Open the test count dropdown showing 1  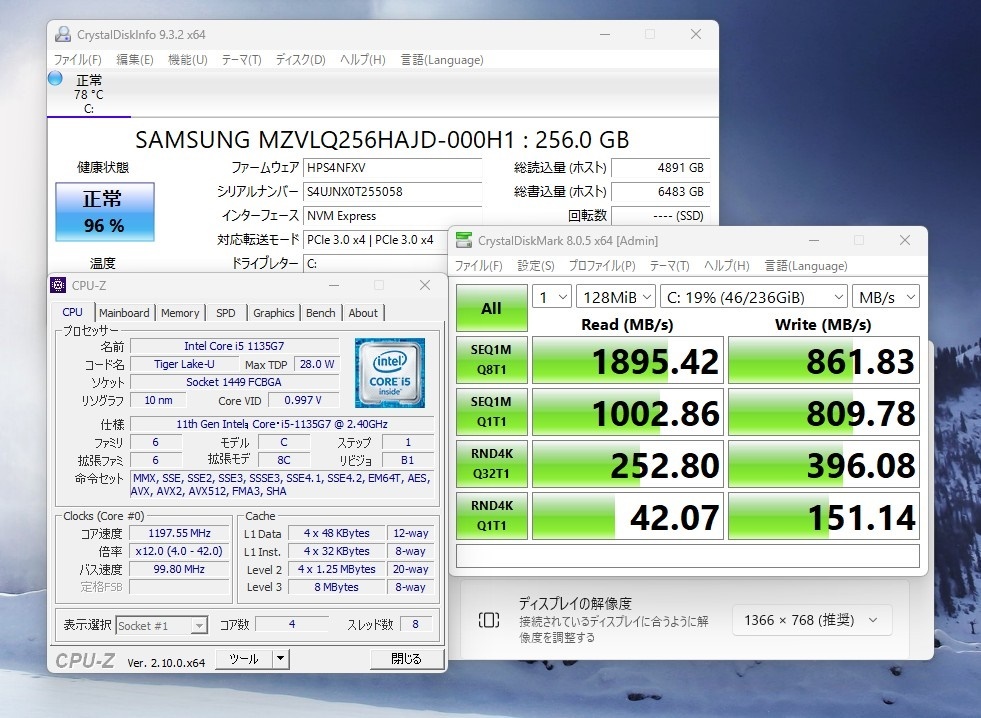[x=552, y=297]
